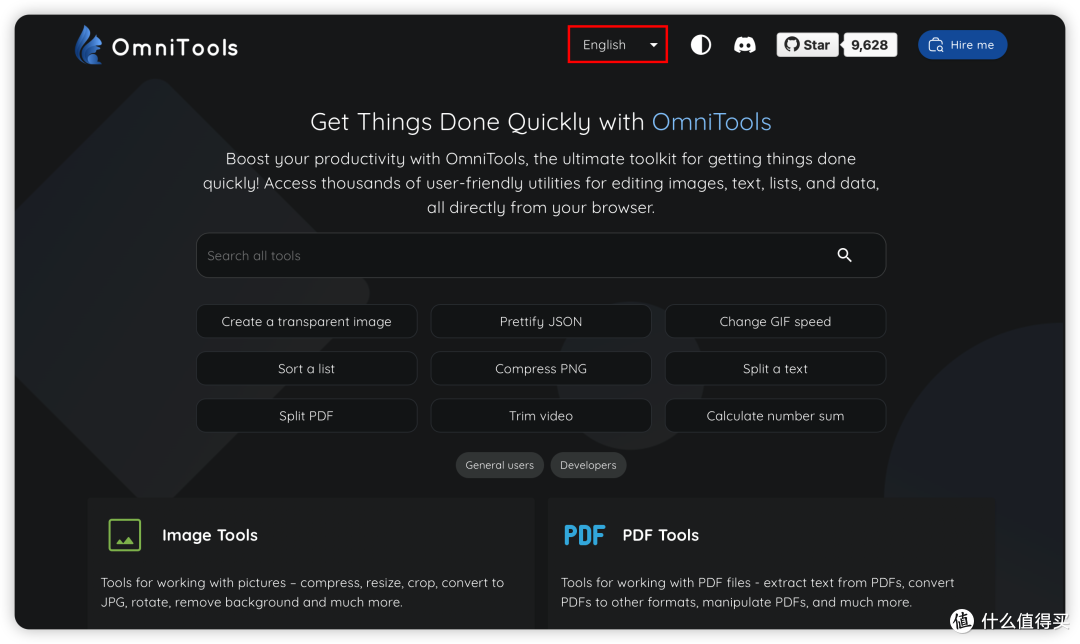Focus the Search all tools field
This screenshot has width=1080, height=644.
(541, 256)
